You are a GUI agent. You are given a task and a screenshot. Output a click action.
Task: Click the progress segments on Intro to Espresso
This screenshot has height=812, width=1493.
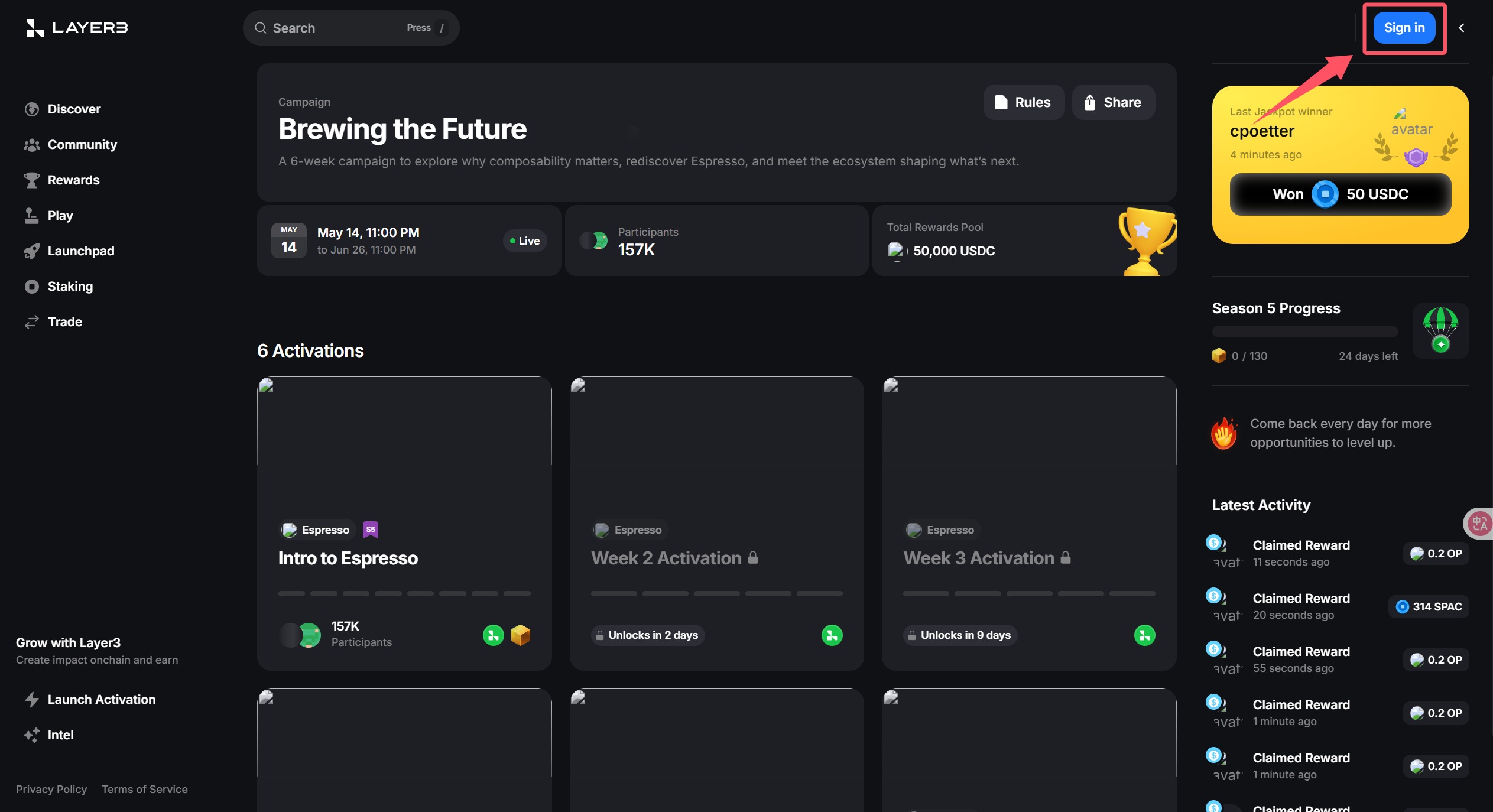click(404, 593)
